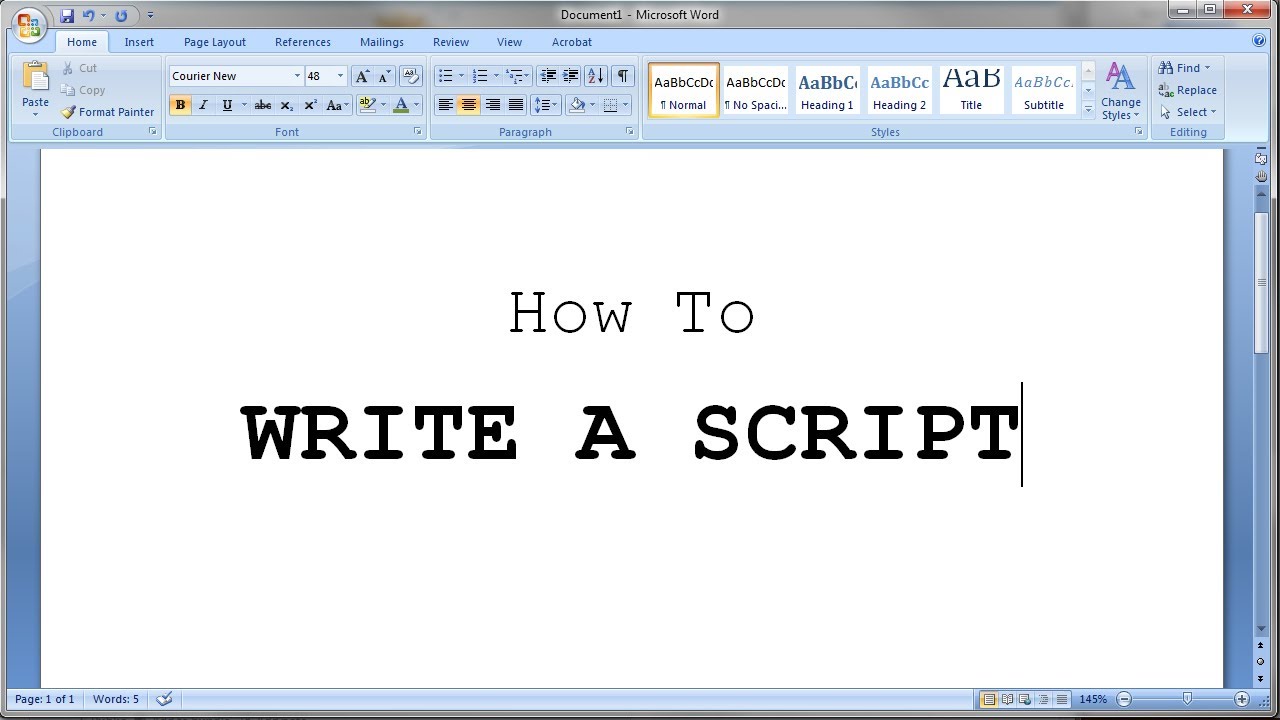The height and width of the screenshot is (720, 1280).
Task: Increase indent using the ribbon icon
Action: 571,76
